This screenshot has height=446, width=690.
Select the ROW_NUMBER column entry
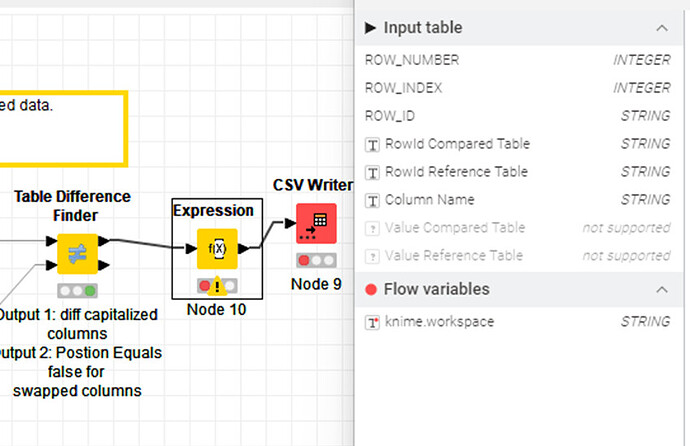pyautogui.click(x=412, y=60)
